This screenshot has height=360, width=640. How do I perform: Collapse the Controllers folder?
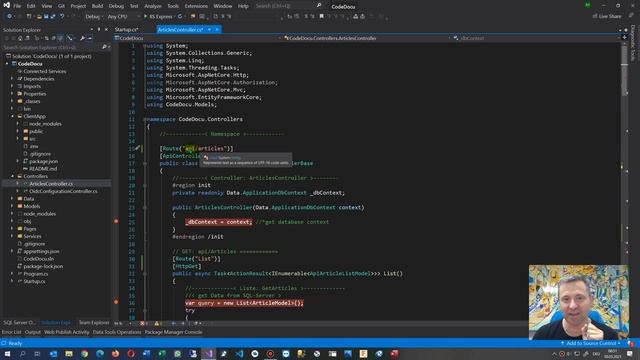(x=12, y=176)
